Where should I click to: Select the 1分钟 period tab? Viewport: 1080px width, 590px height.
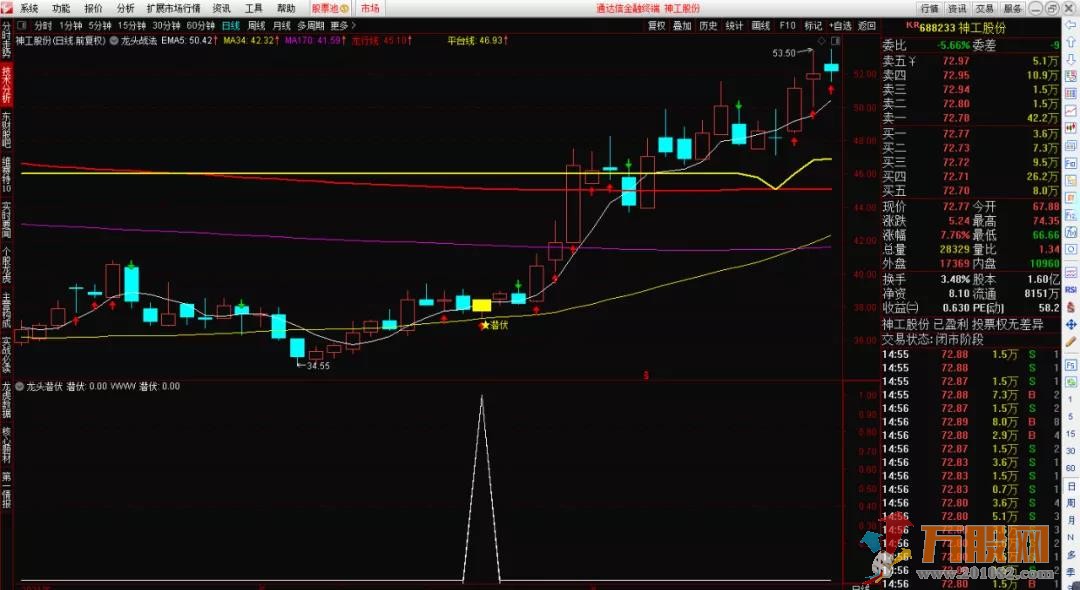pos(71,26)
